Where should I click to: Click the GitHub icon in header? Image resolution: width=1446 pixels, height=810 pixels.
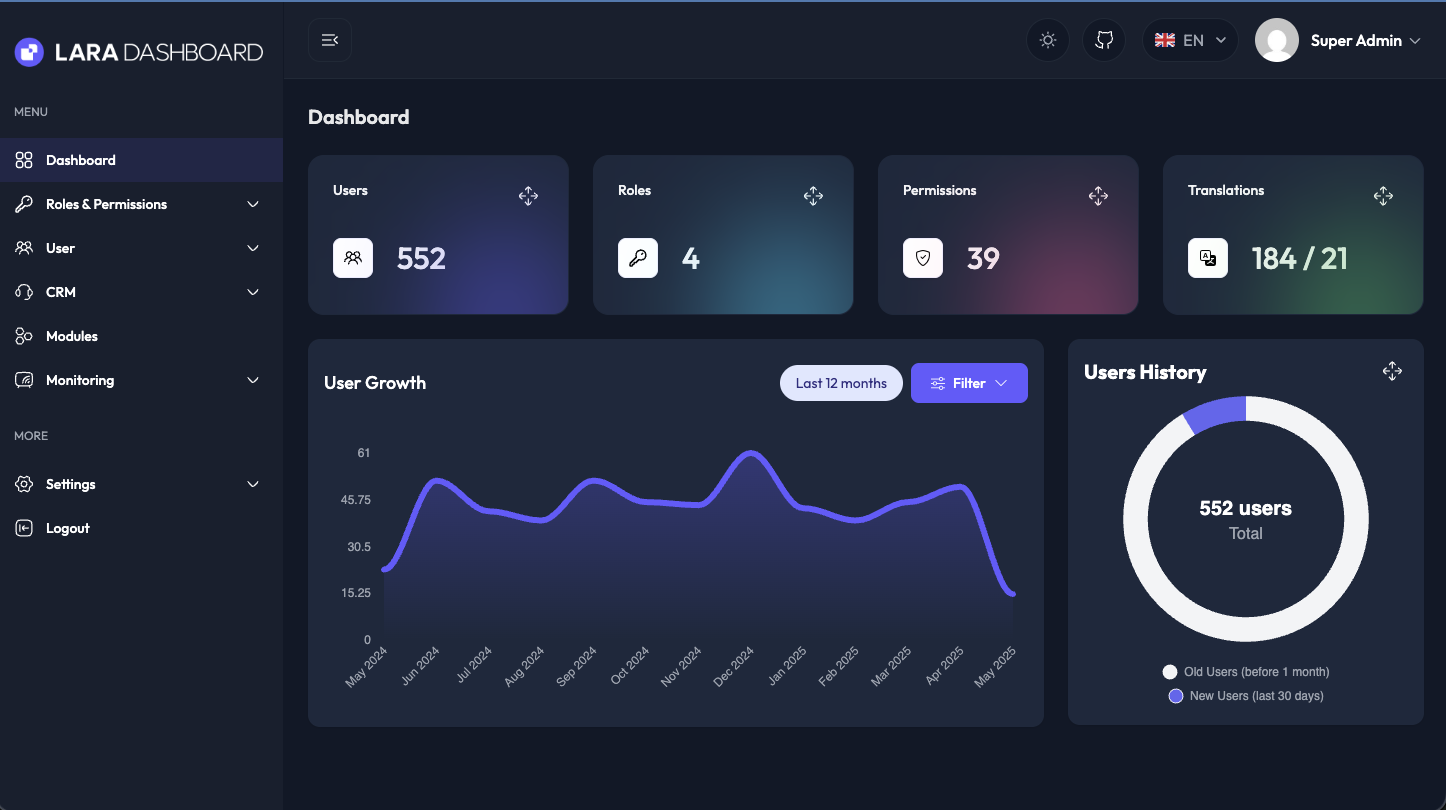pos(1104,41)
